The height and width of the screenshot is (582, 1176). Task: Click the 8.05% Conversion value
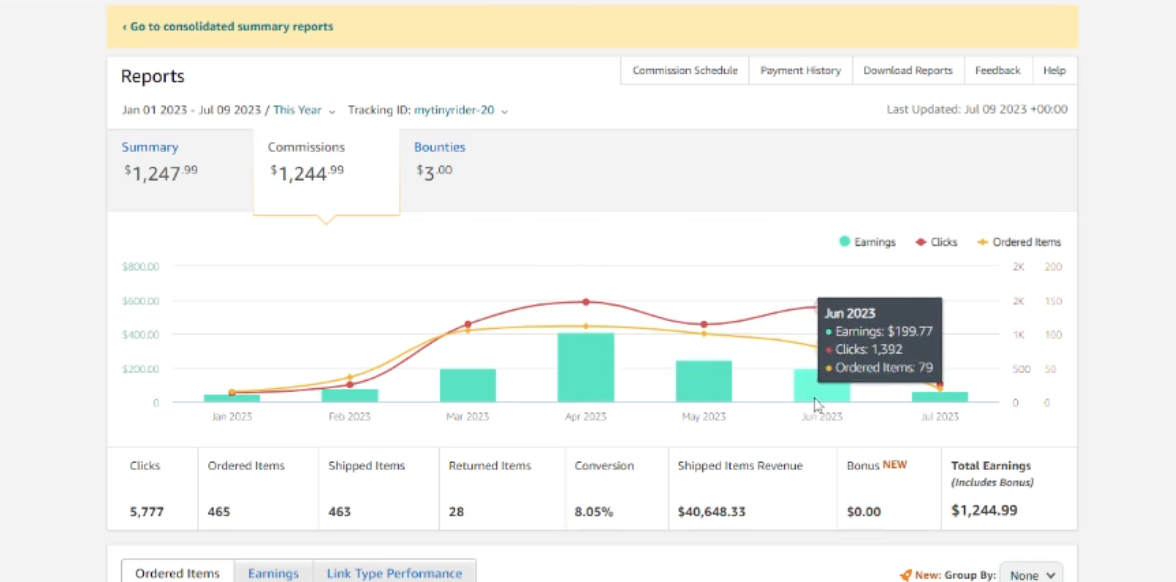[594, 512]
